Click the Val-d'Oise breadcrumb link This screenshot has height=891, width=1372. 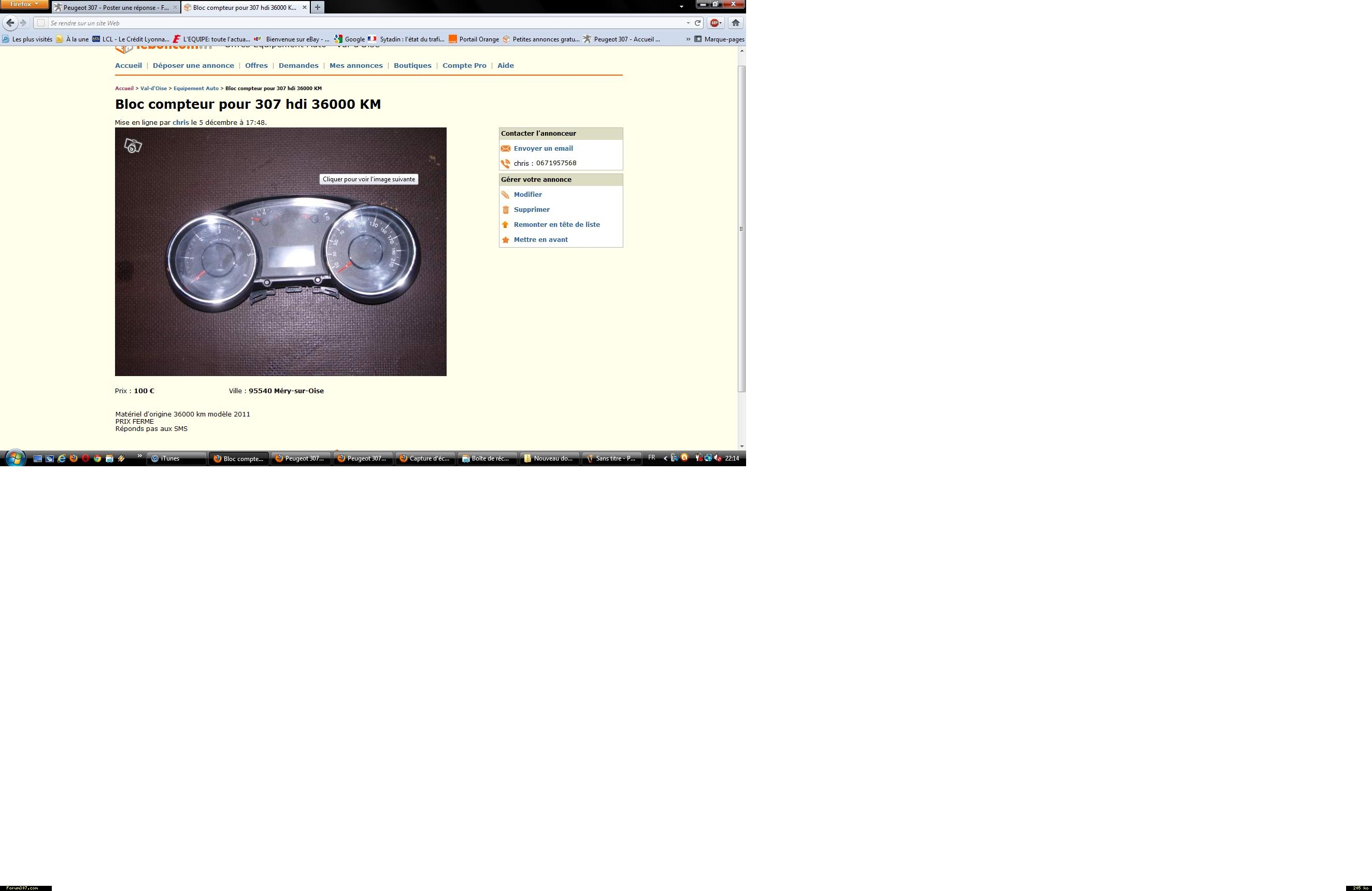pos(153,89)
